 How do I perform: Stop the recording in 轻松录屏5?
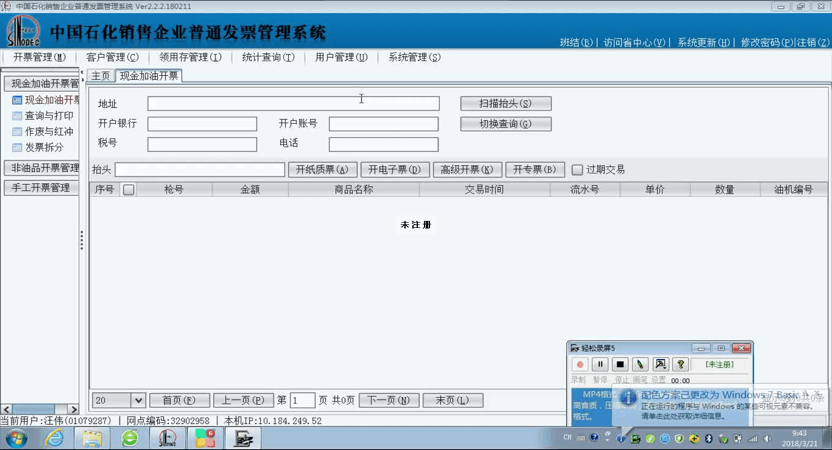pos(620,364)
